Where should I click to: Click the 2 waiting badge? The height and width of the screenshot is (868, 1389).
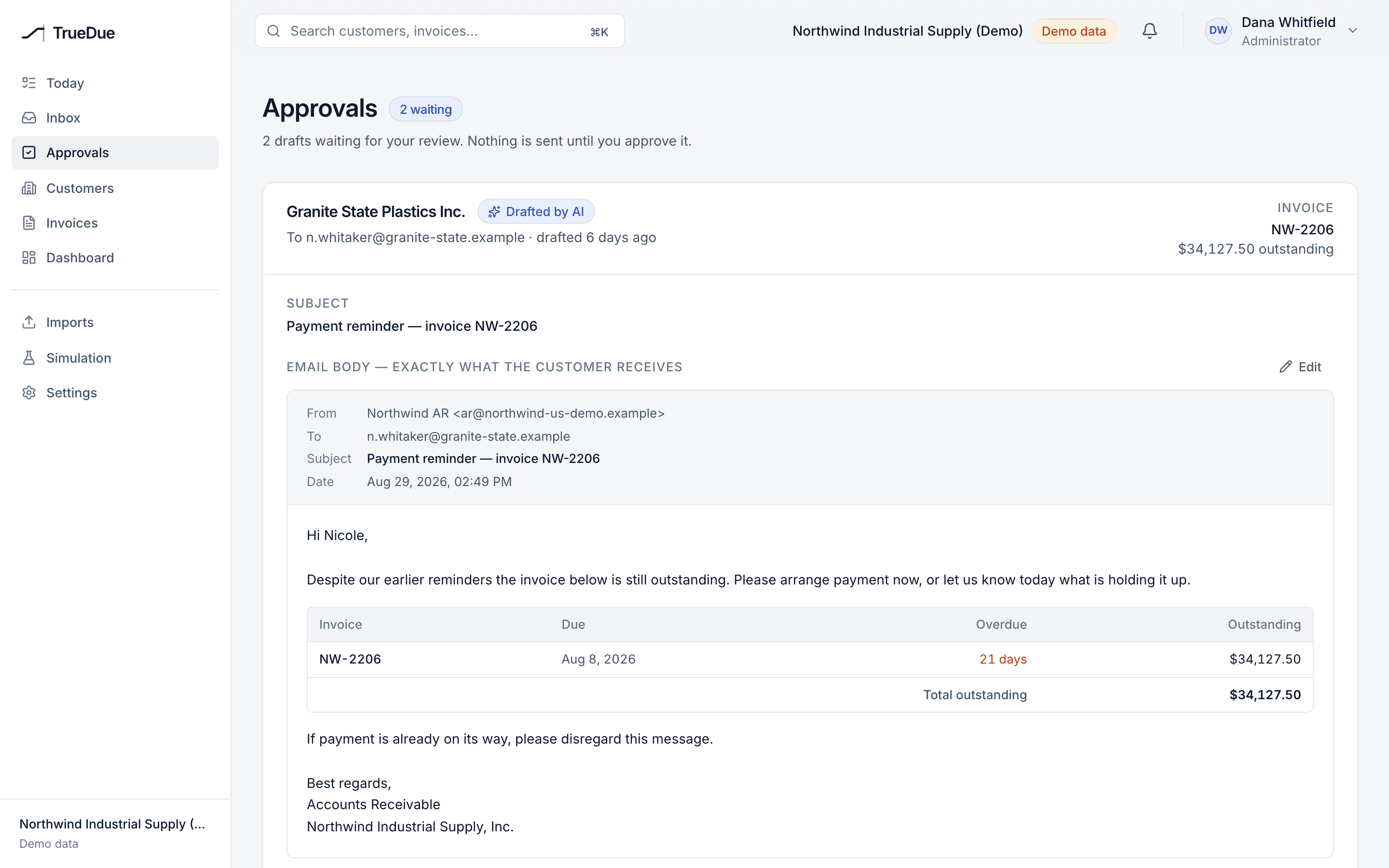pyautogui.click(x=425, y=109)
